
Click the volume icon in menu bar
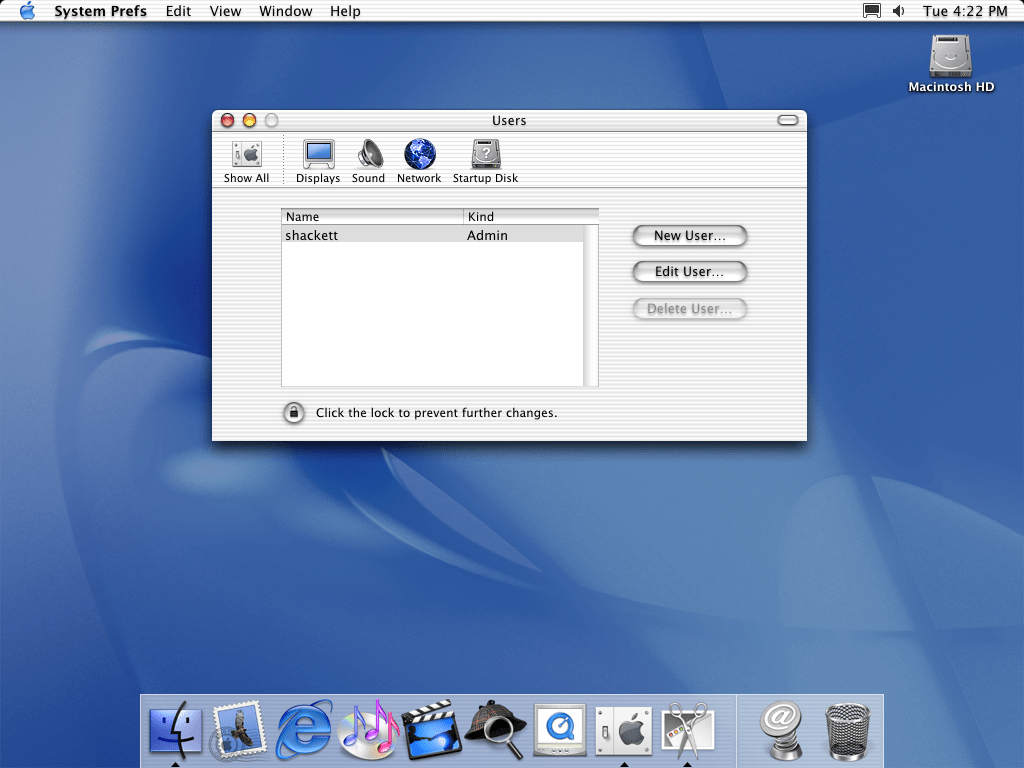point(898,11)
